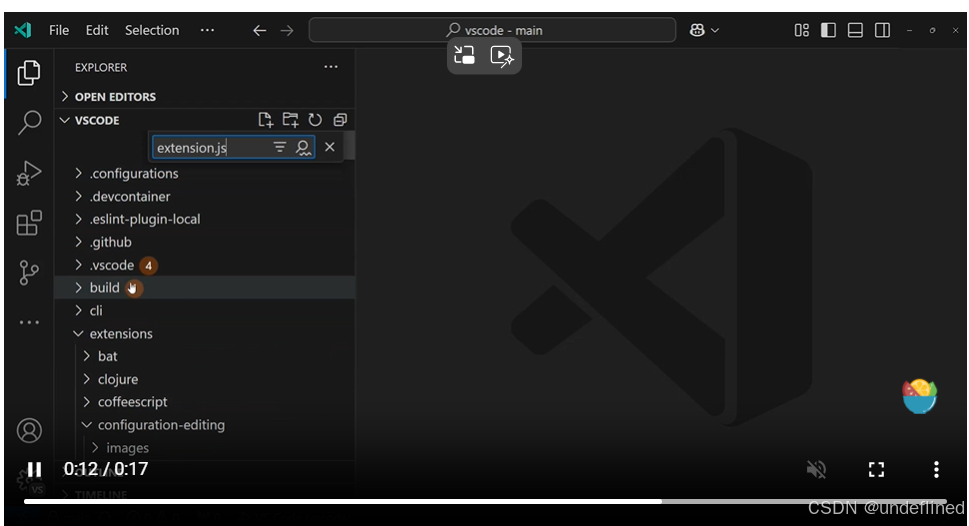Toggle the secondary side bar
Viewport: 969px width, 526px height.
[882, 30]
